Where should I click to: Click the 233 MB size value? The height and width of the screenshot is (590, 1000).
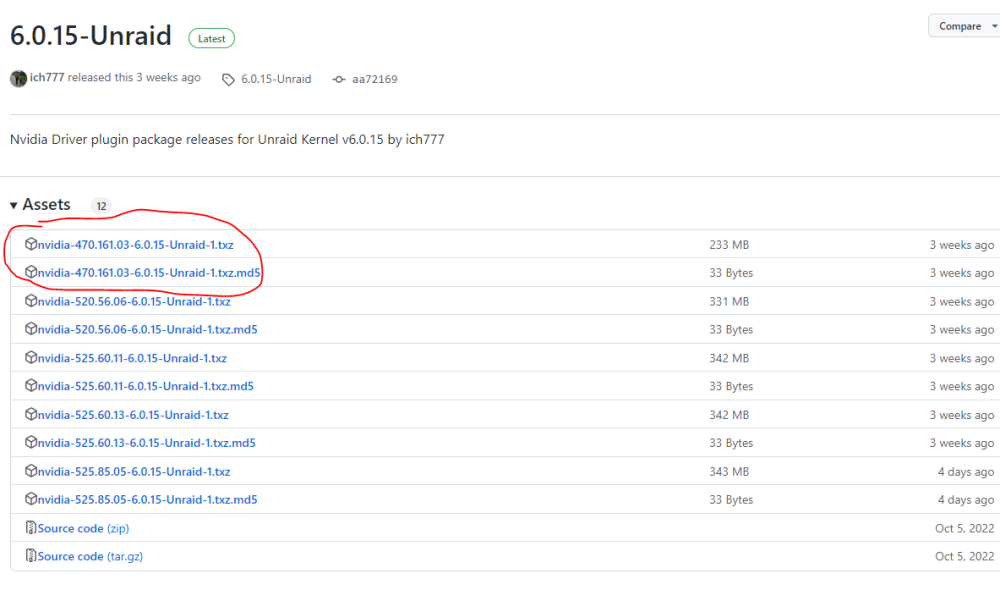[x=729, y=245]
